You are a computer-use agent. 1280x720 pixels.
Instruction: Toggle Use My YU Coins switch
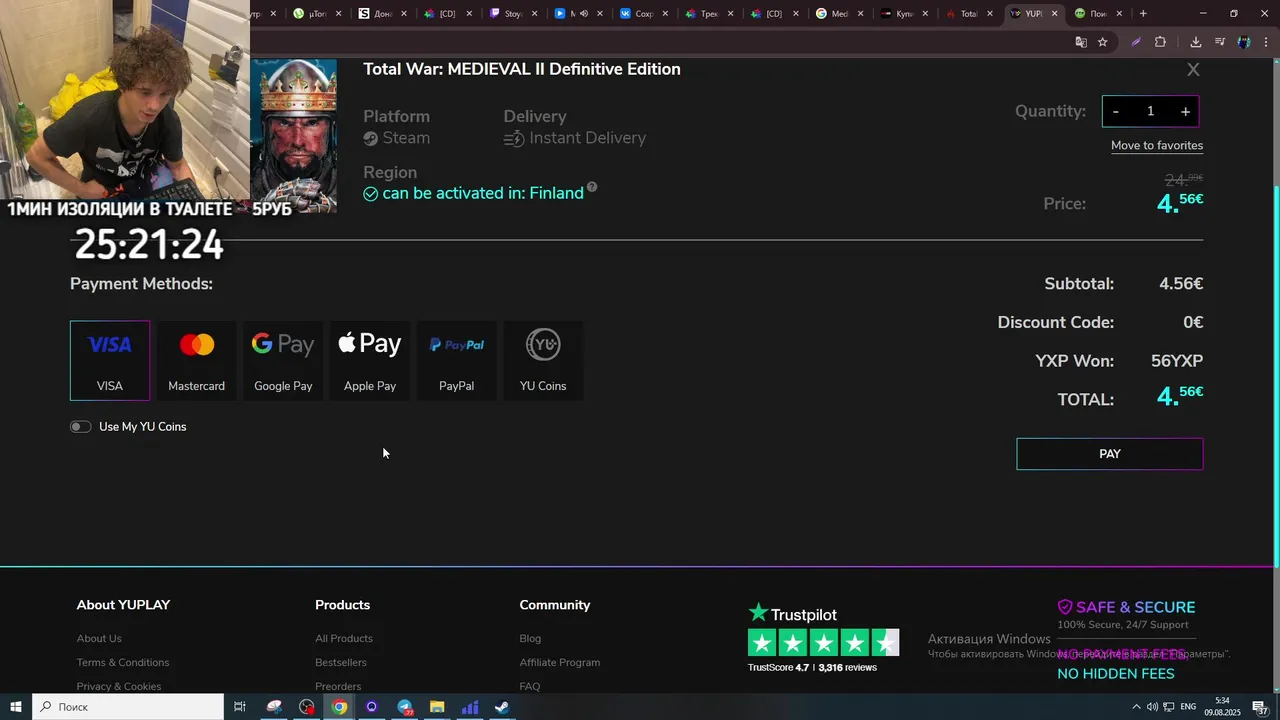click(x=80, y=427)
